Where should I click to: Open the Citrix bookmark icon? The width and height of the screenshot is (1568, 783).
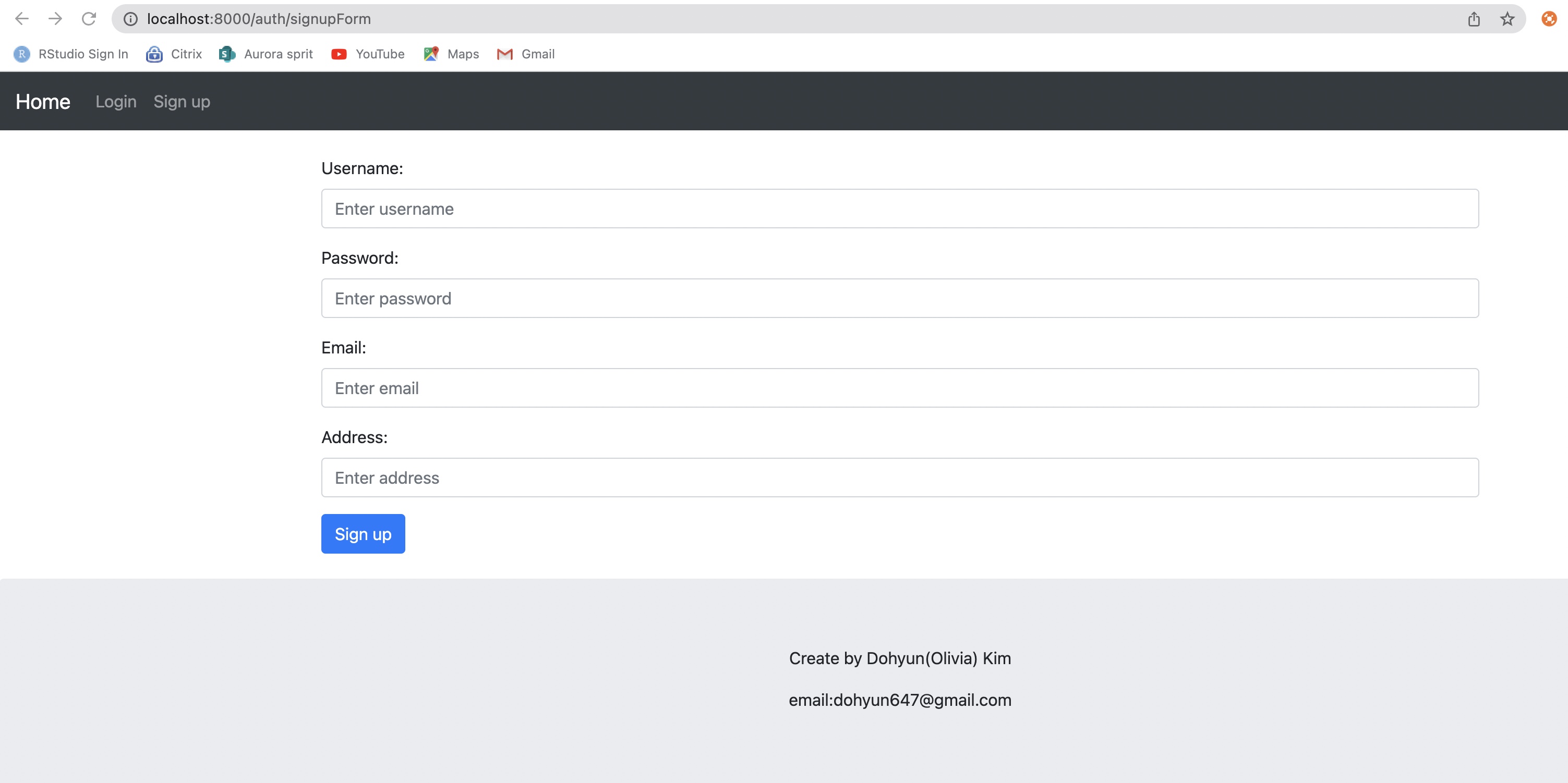pyautogui.click(x=154, y=54)
